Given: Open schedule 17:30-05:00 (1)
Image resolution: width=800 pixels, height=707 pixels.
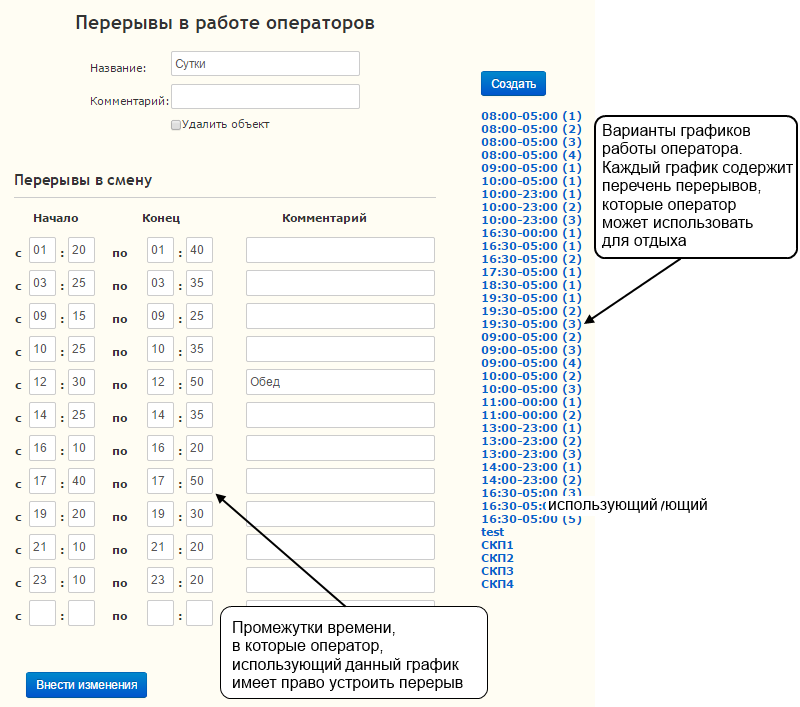Looking at the screenshot, I should pyautogui.click(x=532, y=272).
